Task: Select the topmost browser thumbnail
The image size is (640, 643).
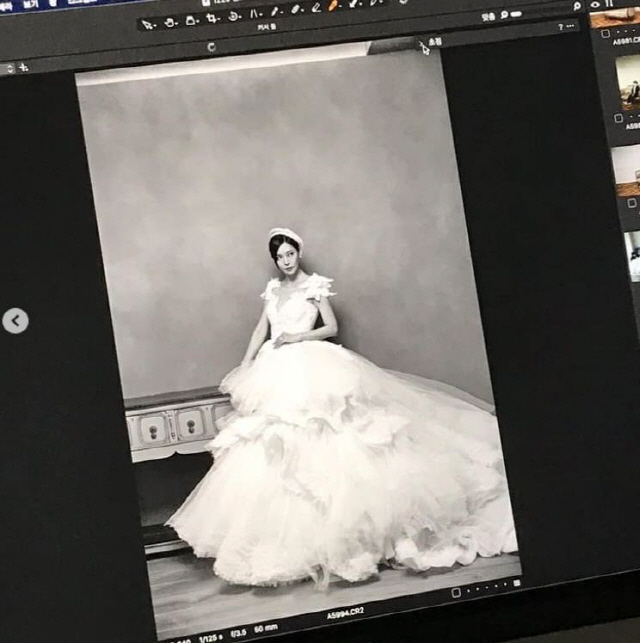Action: 615,16
